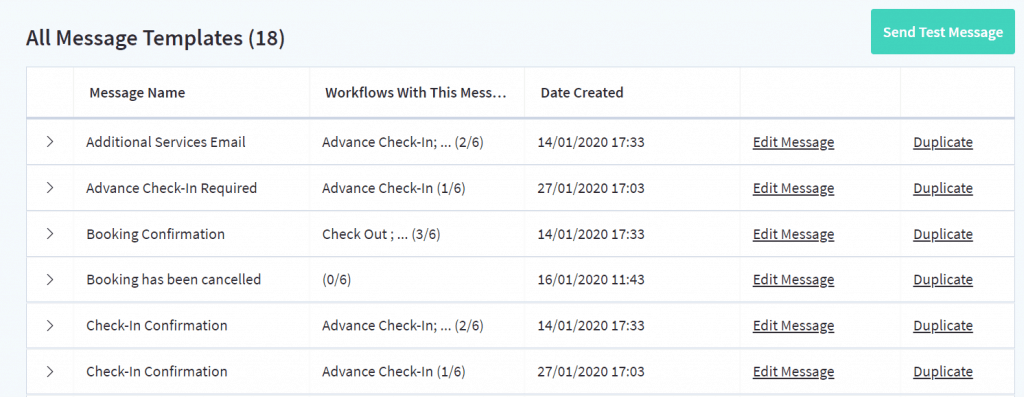Expand the Additional Services Email row
Image resolution: width=1024 pixels, height=397 pixels.
click(x=50, y=142)
